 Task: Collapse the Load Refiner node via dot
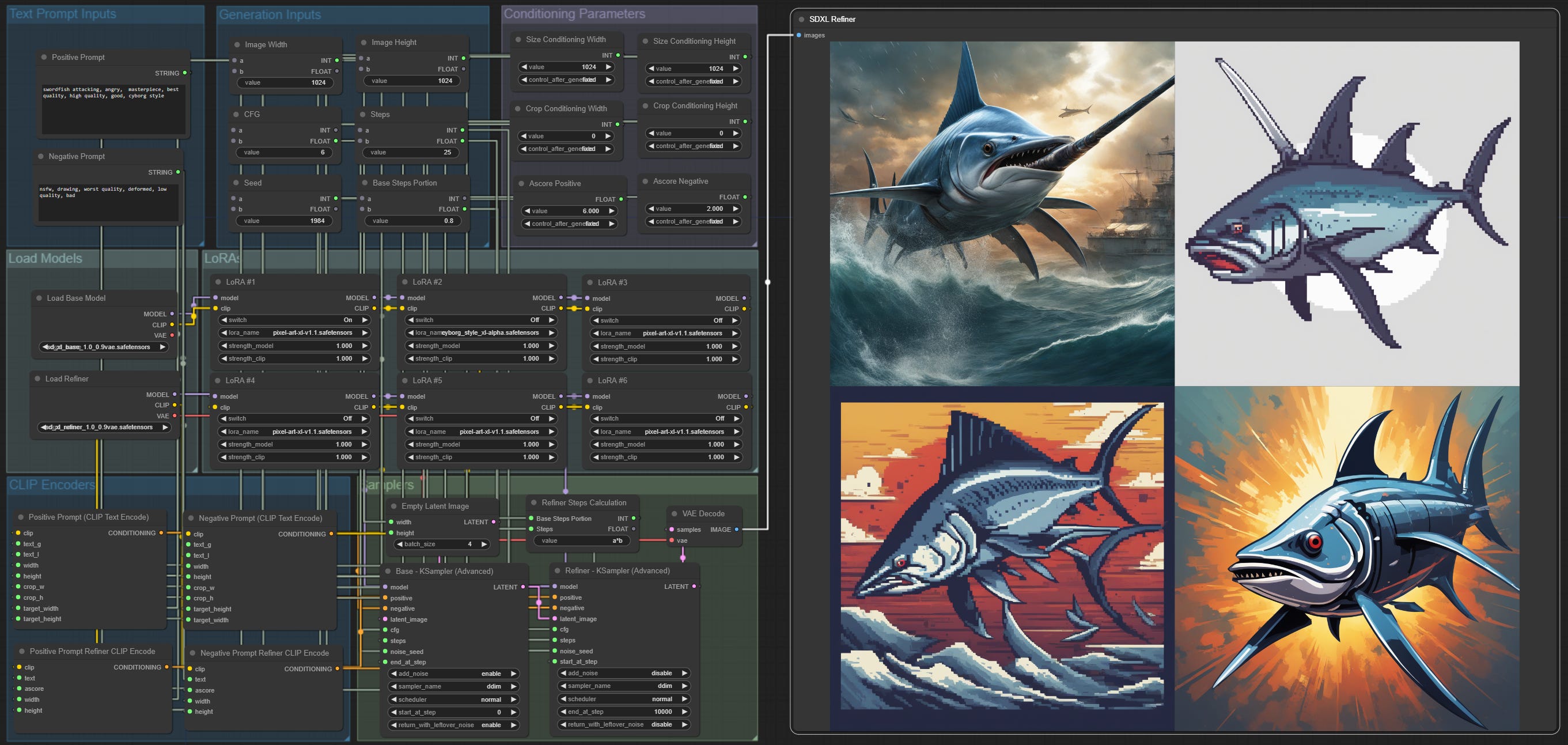pyautogui.click(x=38, y=379)
